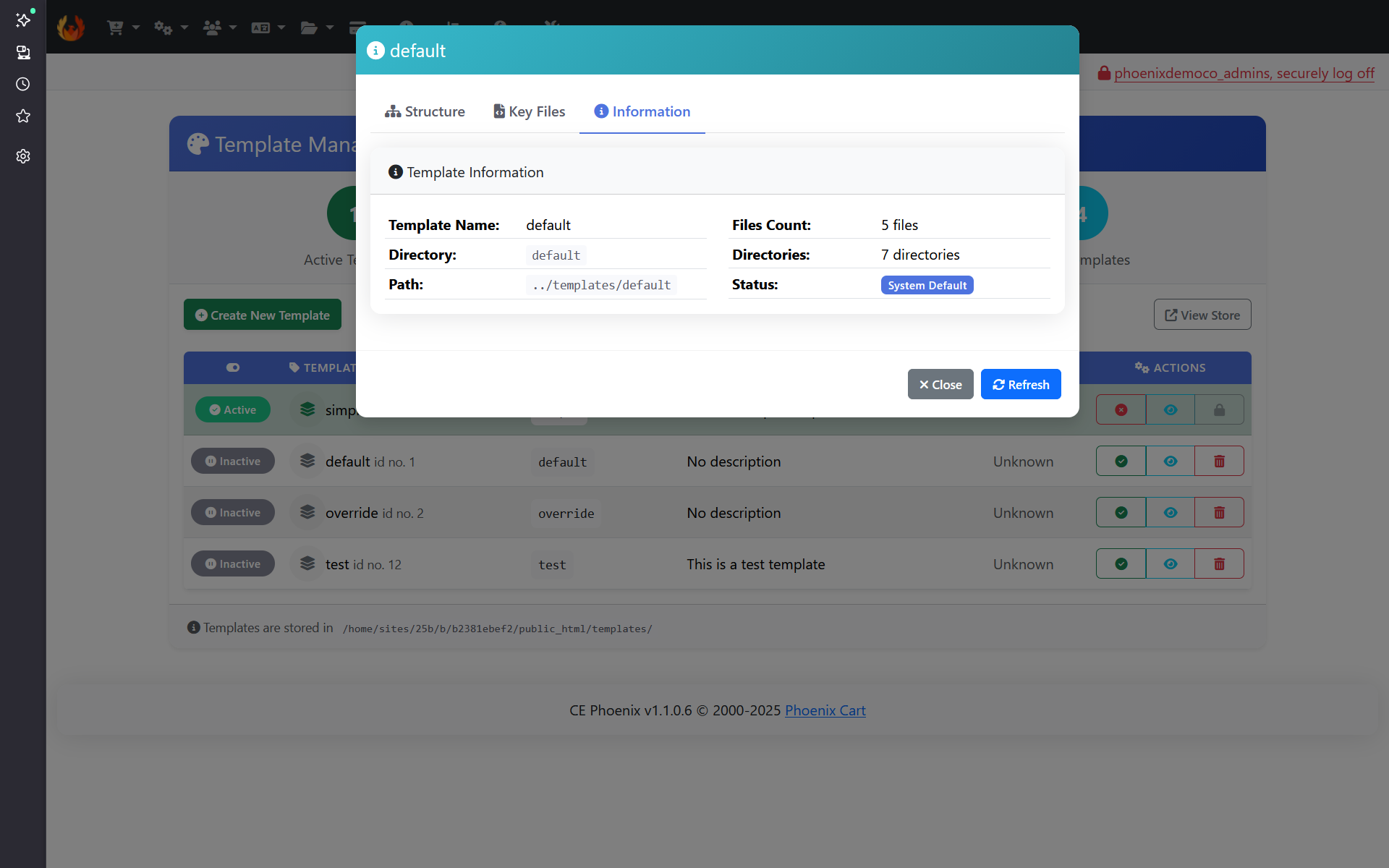1389x868 pixels.
Task: Click the toggle icon in table header
Action: 233,367
